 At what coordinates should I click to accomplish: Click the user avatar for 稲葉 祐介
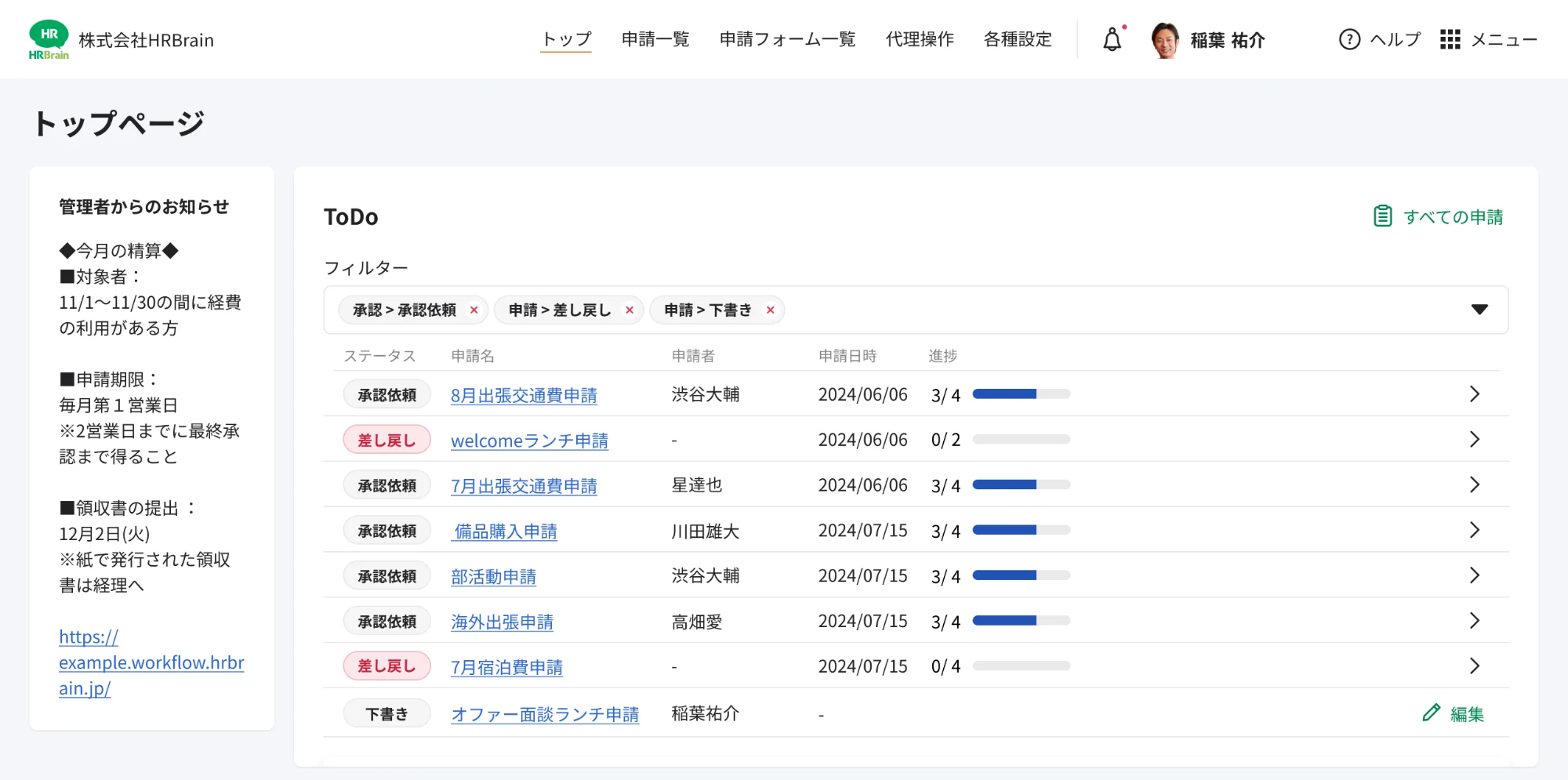[1165, 40]
